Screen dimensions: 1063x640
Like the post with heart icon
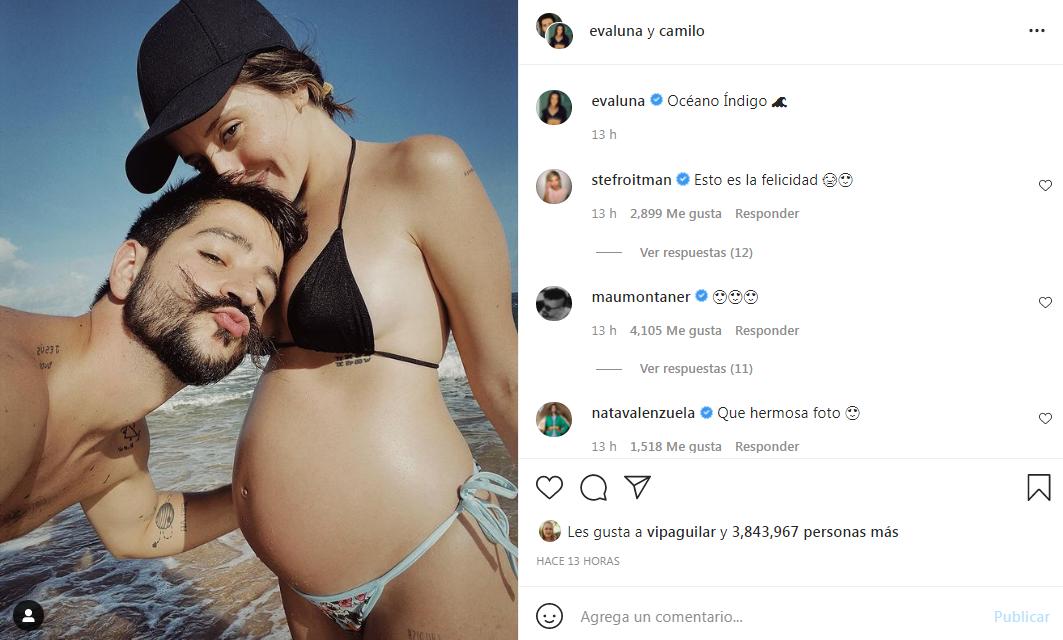pyautogui.click(x=549, y=487)
